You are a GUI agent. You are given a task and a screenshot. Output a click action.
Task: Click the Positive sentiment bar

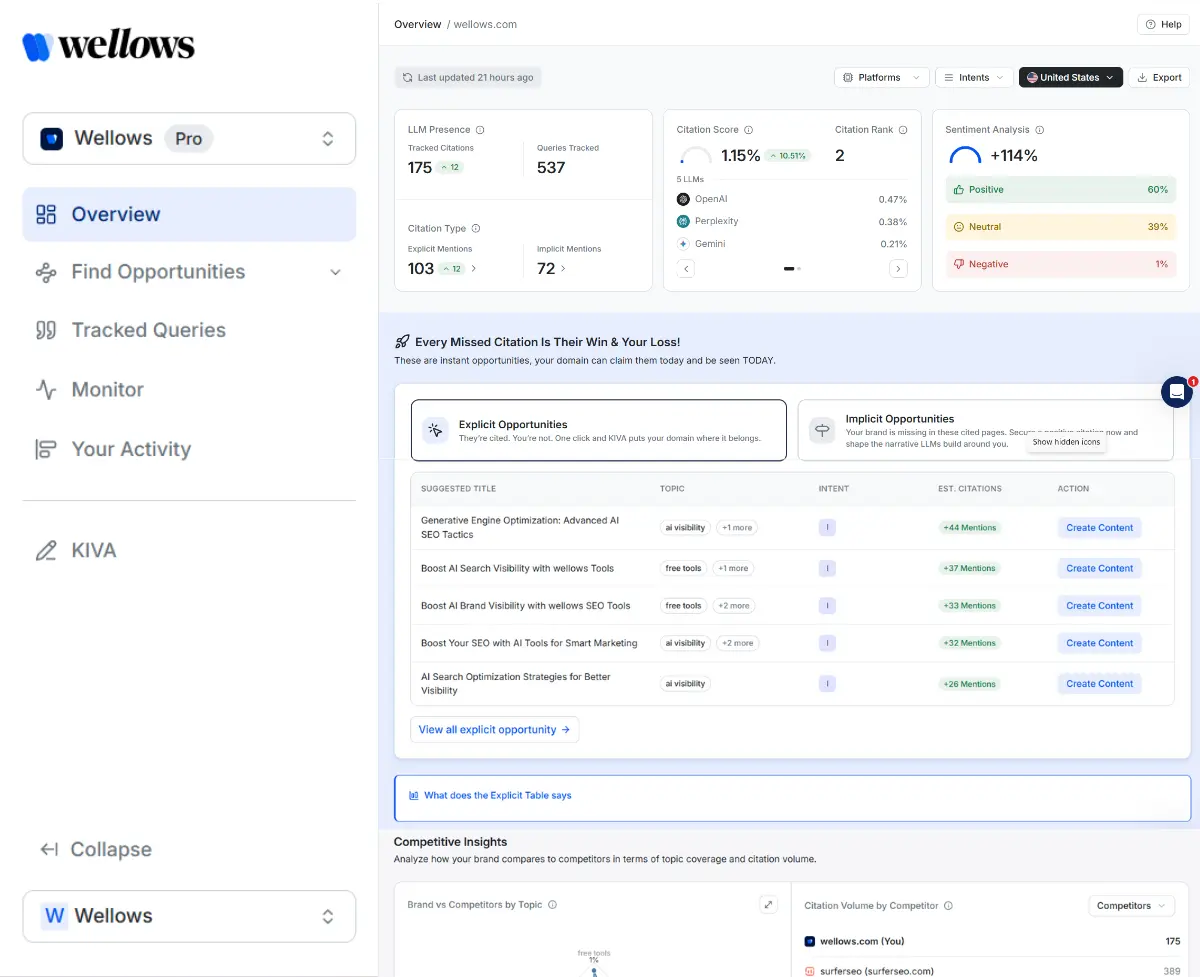[x=1061, y=189]
